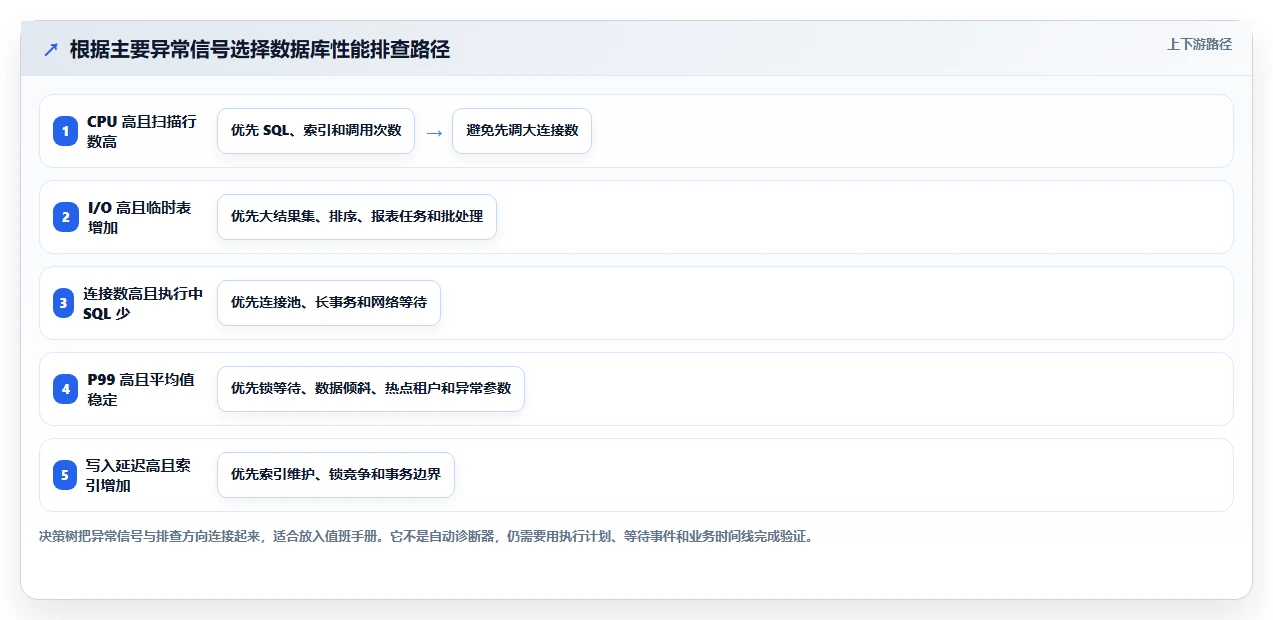1273x620 pixels.
Task: Click the CPU 高且扫描行数高 signal label
Action: 141,131
